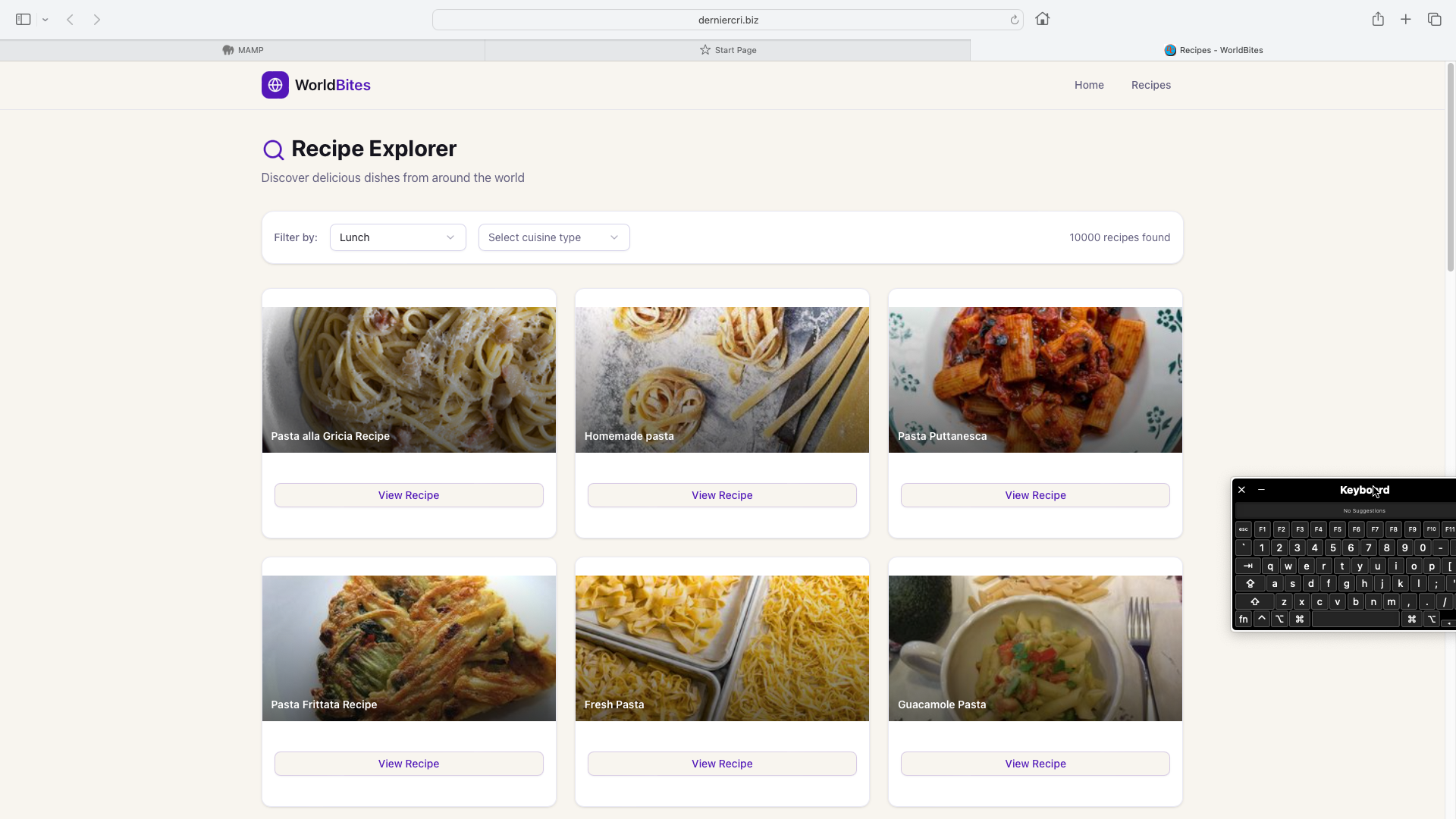Tap the backtick key on on-screen keyboard
The height and width of the screenshot is (819, 1456).
point(1244,548)
